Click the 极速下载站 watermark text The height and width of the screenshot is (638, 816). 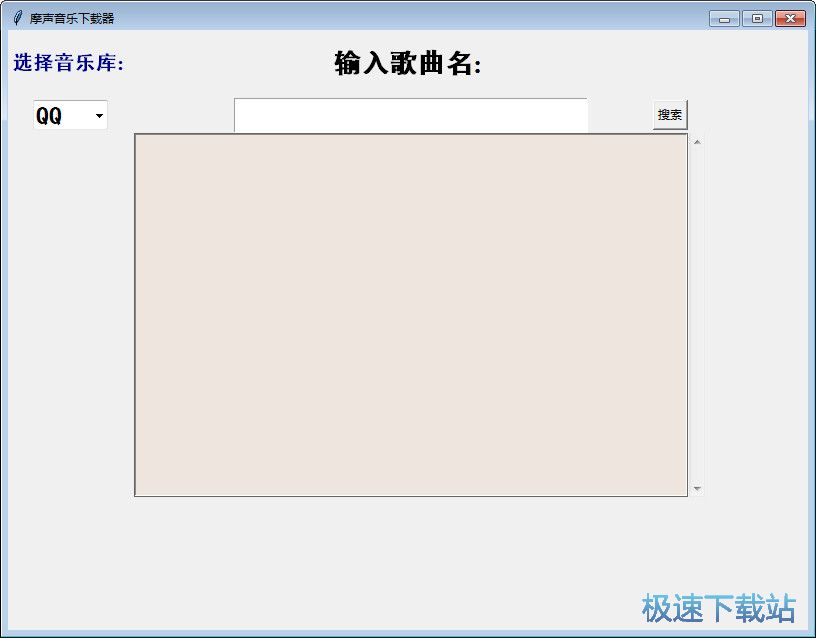718,607
